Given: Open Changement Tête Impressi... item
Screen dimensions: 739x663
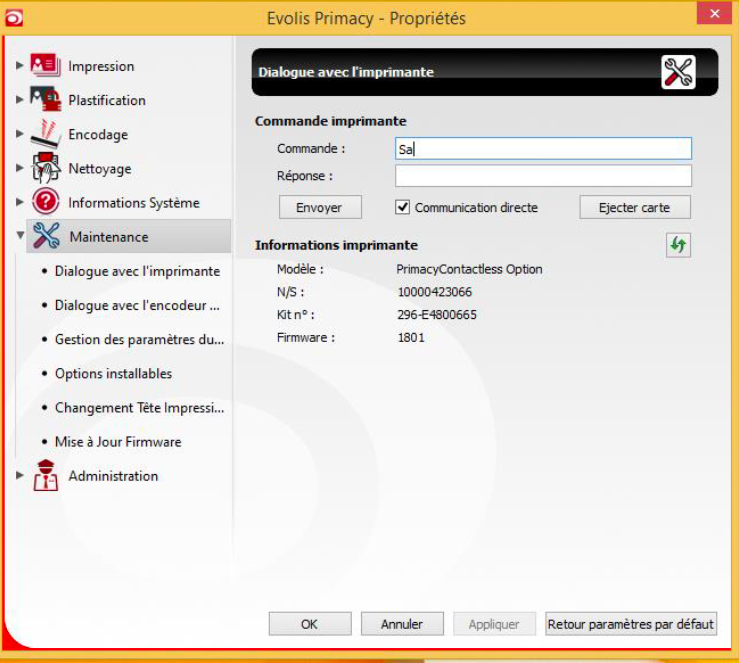Looking at the screenshot, I should (x=140, y=408).
